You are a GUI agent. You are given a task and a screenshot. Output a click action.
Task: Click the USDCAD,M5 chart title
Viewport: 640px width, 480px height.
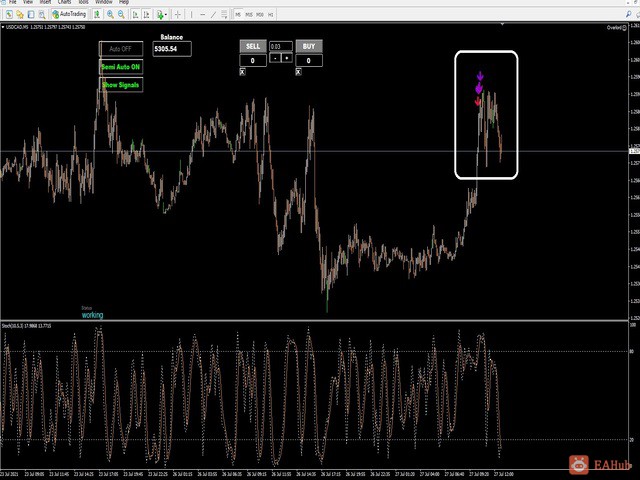18,27
